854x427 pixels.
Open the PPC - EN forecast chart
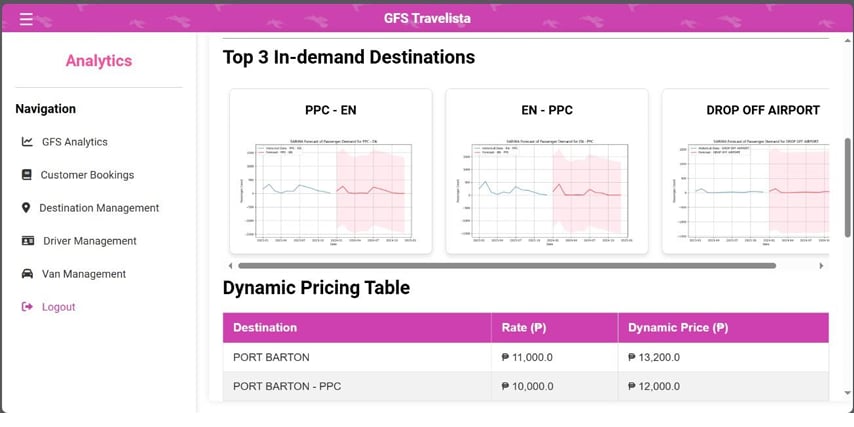tap(331, 190)
